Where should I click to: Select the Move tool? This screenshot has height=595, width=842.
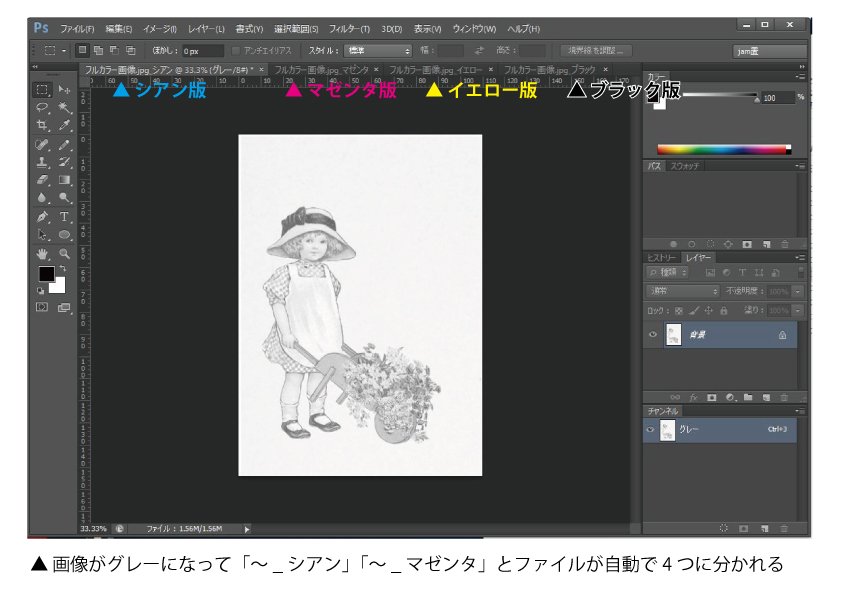(64, 90)
